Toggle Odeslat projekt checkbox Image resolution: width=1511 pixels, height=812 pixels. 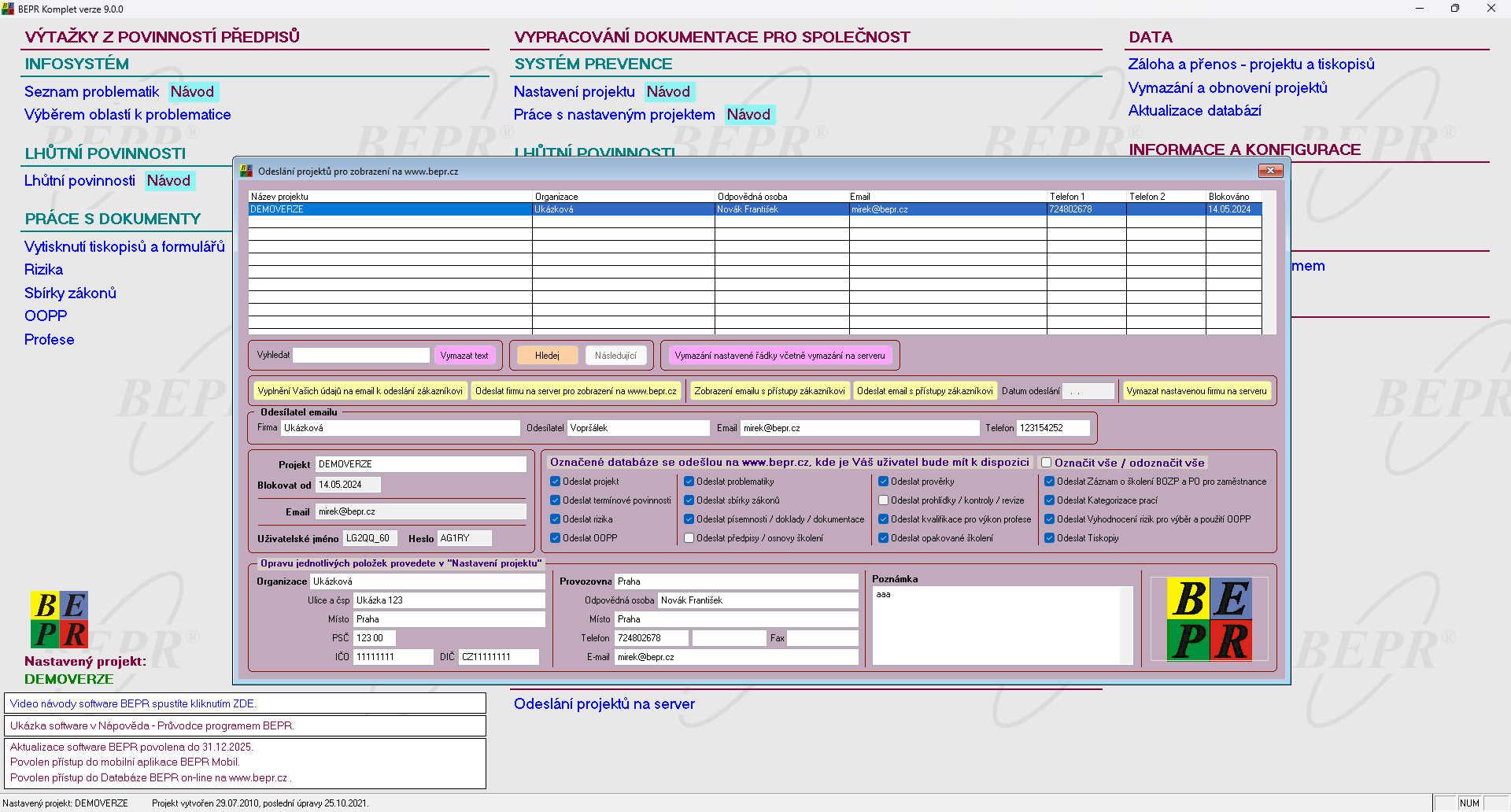(x=555, y=482)
